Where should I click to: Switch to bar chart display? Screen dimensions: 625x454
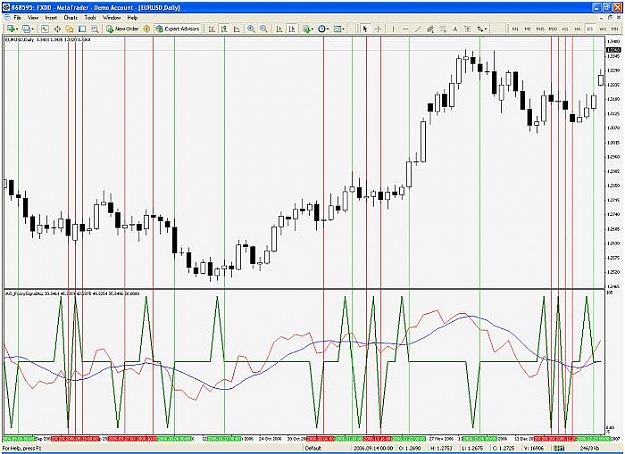[212, 29]
